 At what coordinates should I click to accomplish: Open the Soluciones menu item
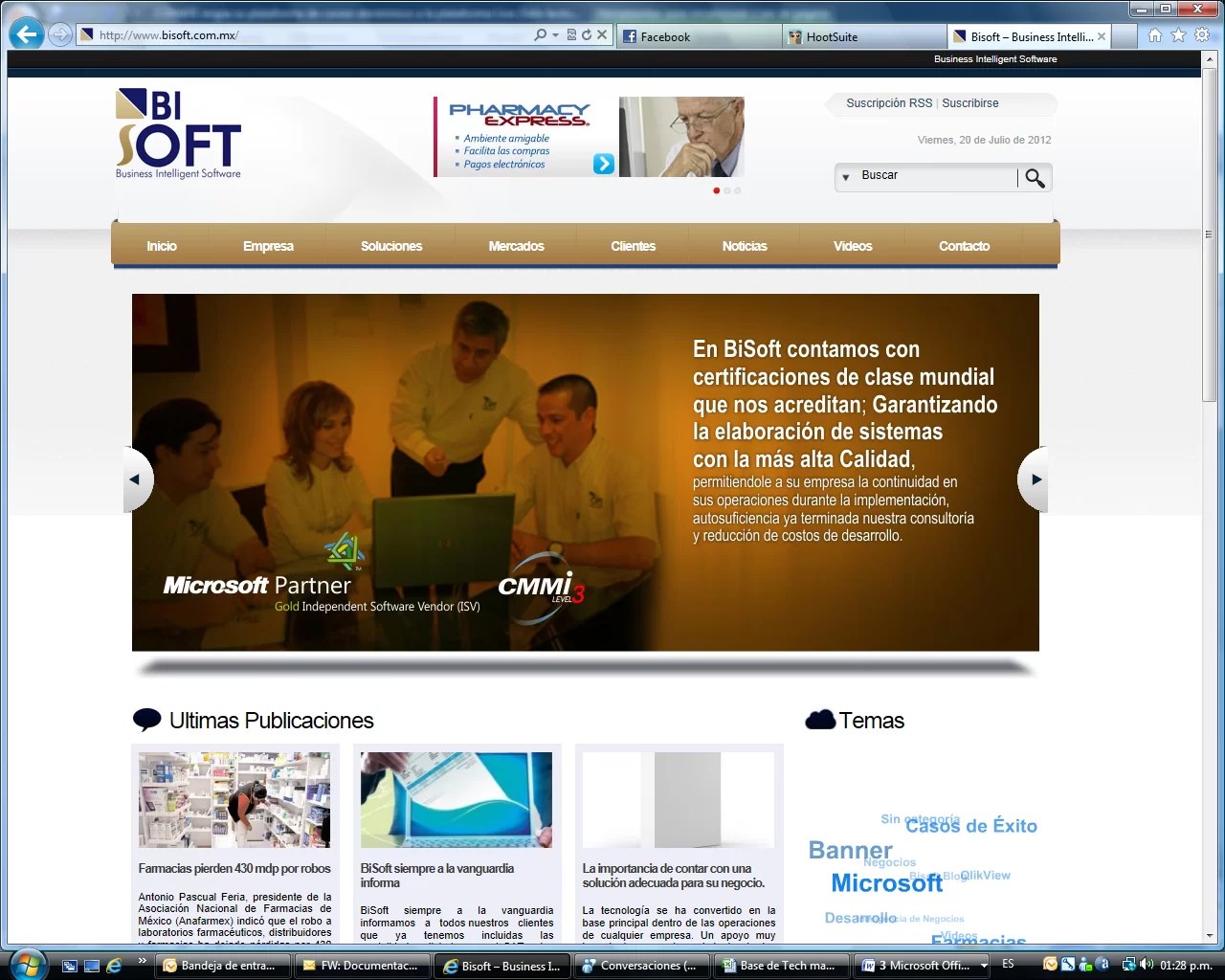click(391, 246)
